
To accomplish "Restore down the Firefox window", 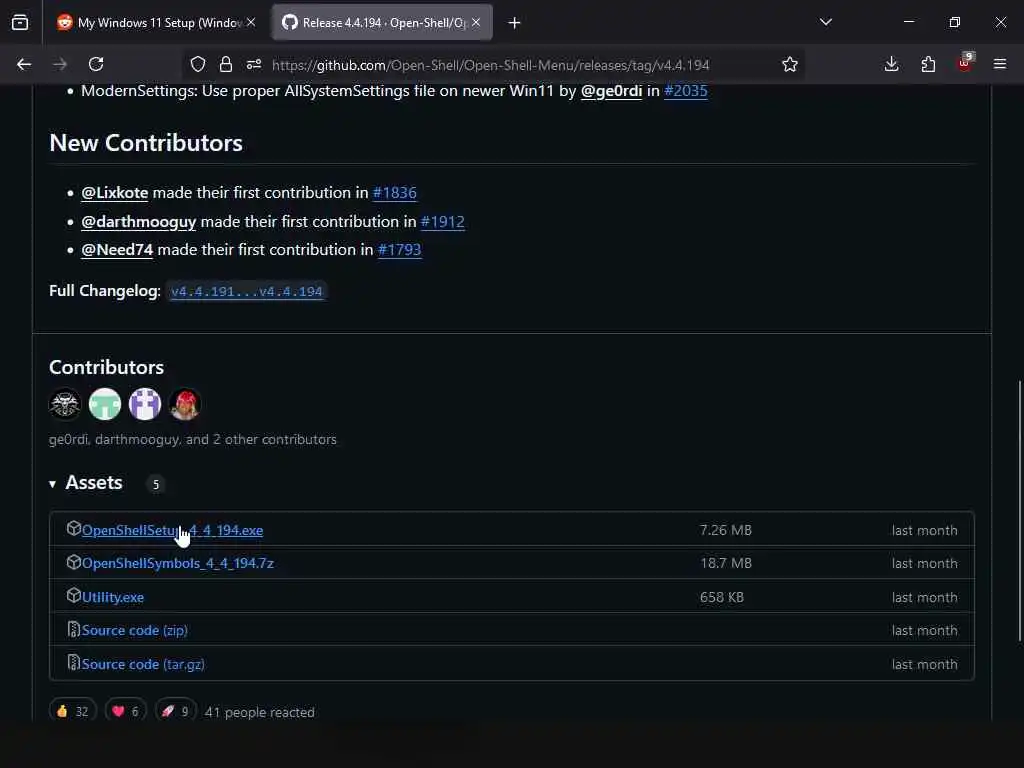I will [955, 22].
